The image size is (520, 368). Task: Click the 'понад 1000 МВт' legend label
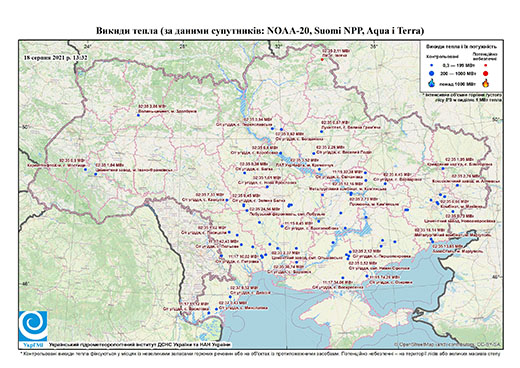pos(457,83)
